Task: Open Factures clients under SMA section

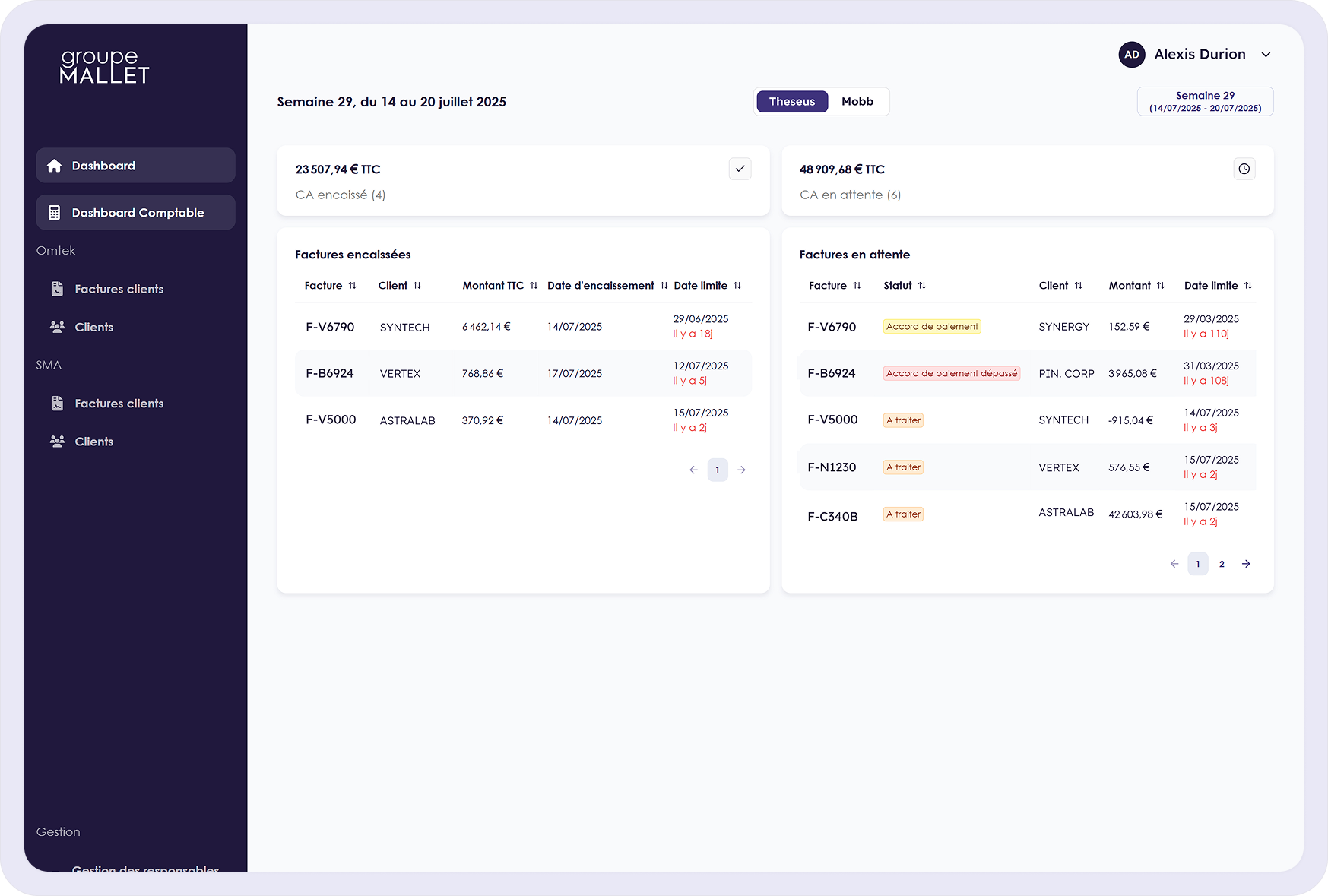Action: tap(119, 404)
